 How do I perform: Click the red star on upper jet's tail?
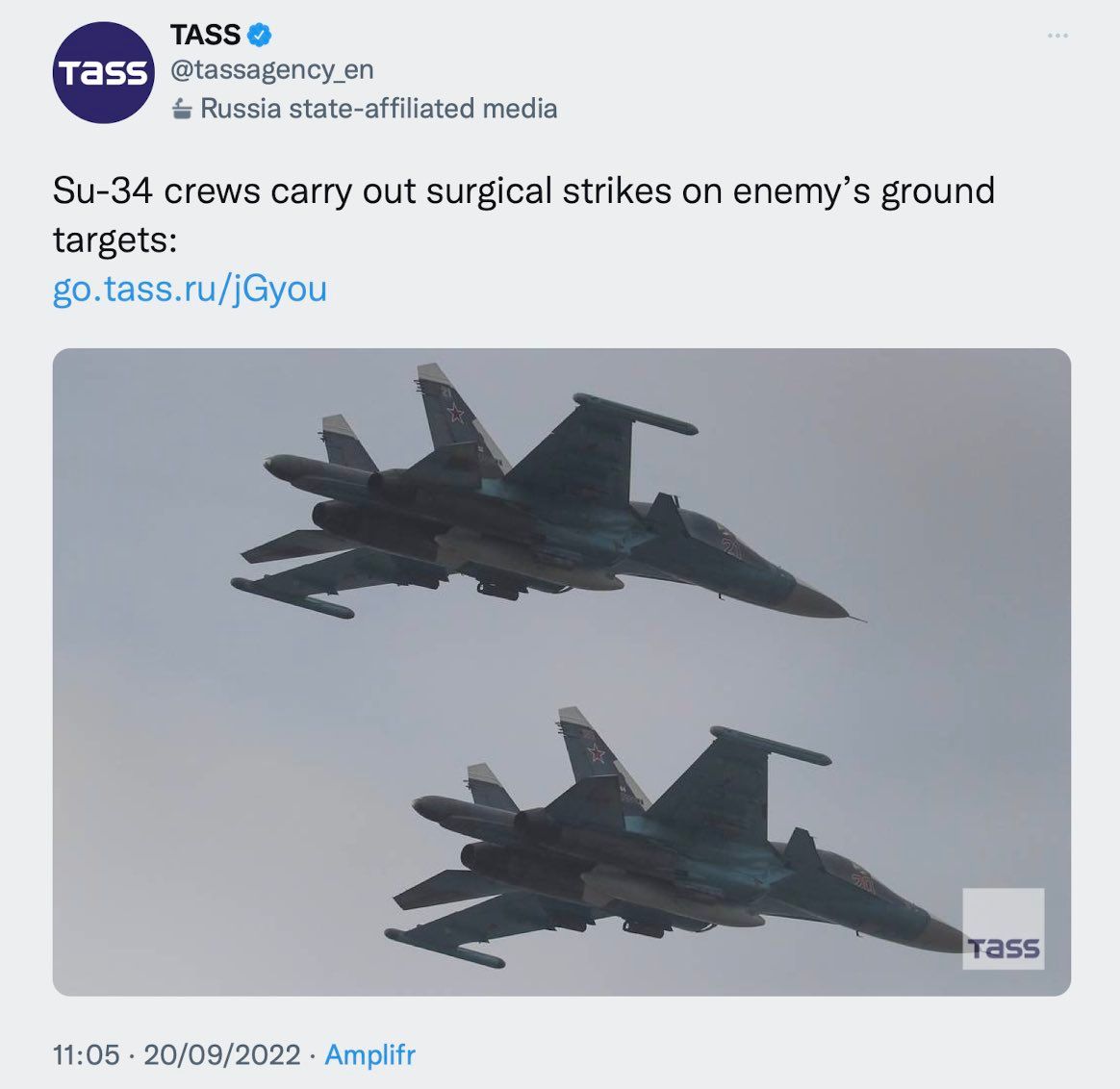[454, 415]
